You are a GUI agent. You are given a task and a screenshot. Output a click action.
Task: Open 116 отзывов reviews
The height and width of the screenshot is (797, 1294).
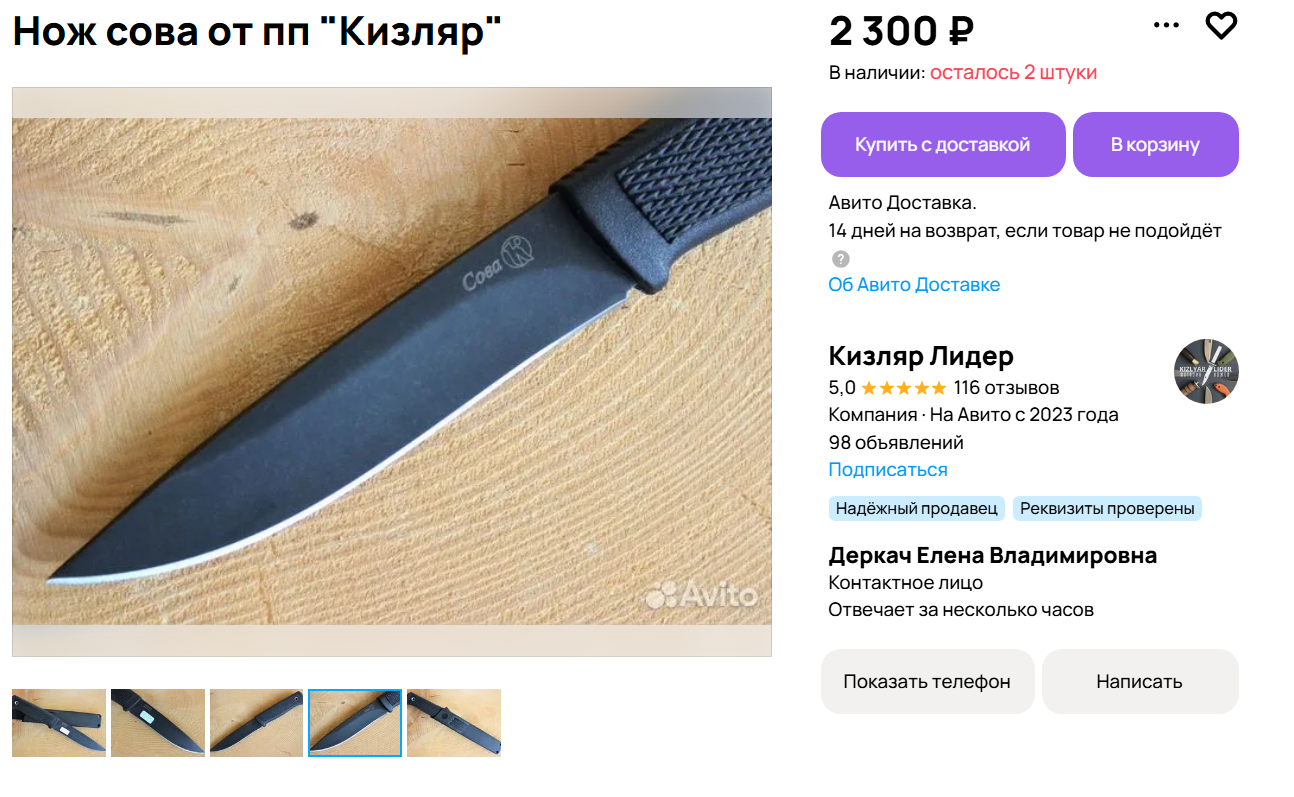point(1007,388)
